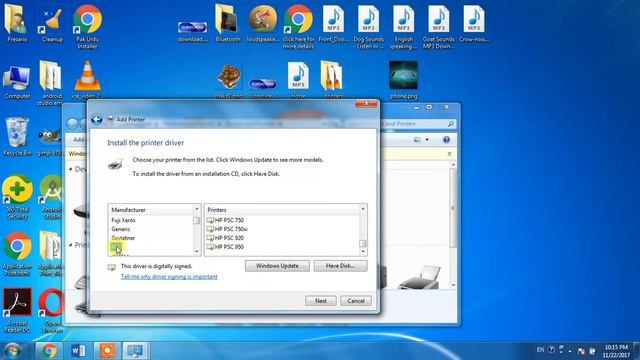Screen dimensions: 640x360
Task: Show hidden tray icons arrow
Action: 570,351
